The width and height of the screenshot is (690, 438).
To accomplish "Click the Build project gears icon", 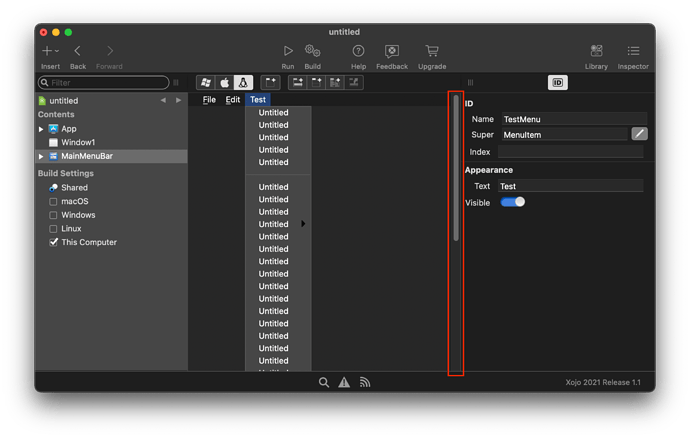I will 312,51.
